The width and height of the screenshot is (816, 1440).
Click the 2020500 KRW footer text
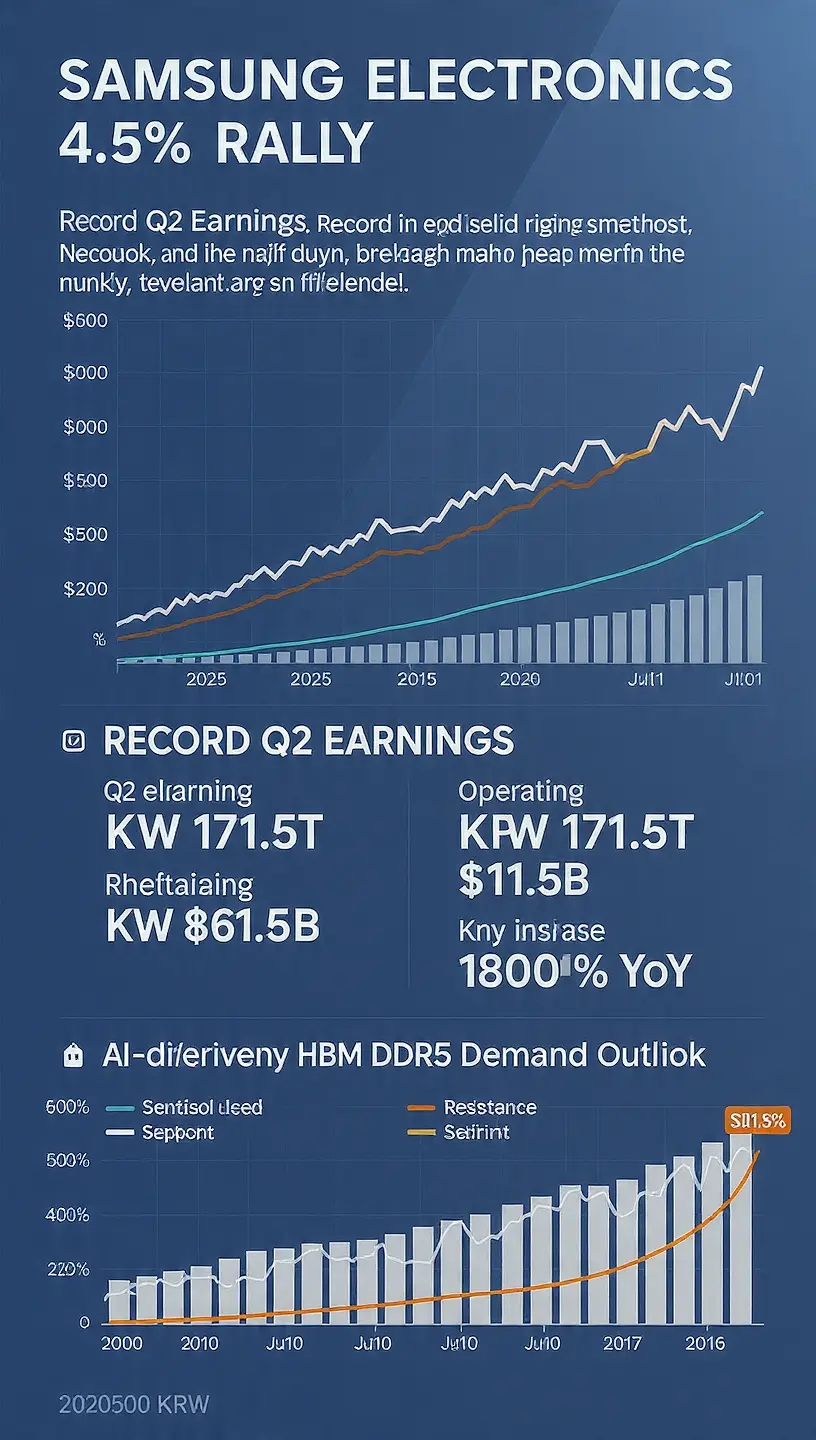tap(134, 1404)
